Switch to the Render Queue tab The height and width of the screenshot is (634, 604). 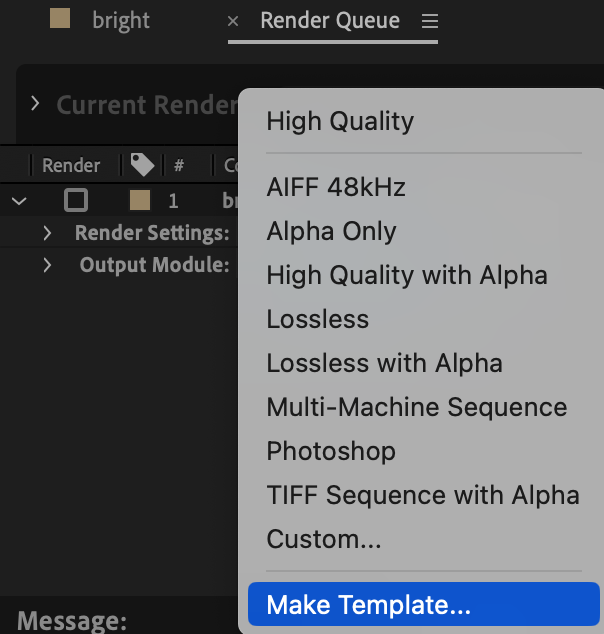(329, 21)
